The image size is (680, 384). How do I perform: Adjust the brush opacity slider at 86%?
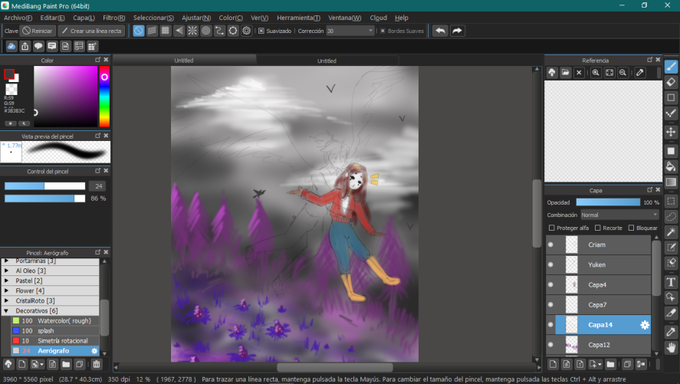coord(45,198)
